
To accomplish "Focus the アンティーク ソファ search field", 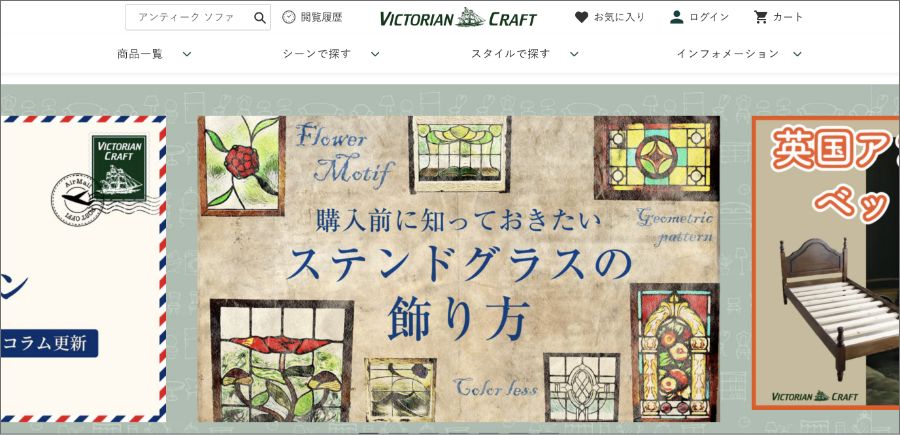I will pos(189,17).
